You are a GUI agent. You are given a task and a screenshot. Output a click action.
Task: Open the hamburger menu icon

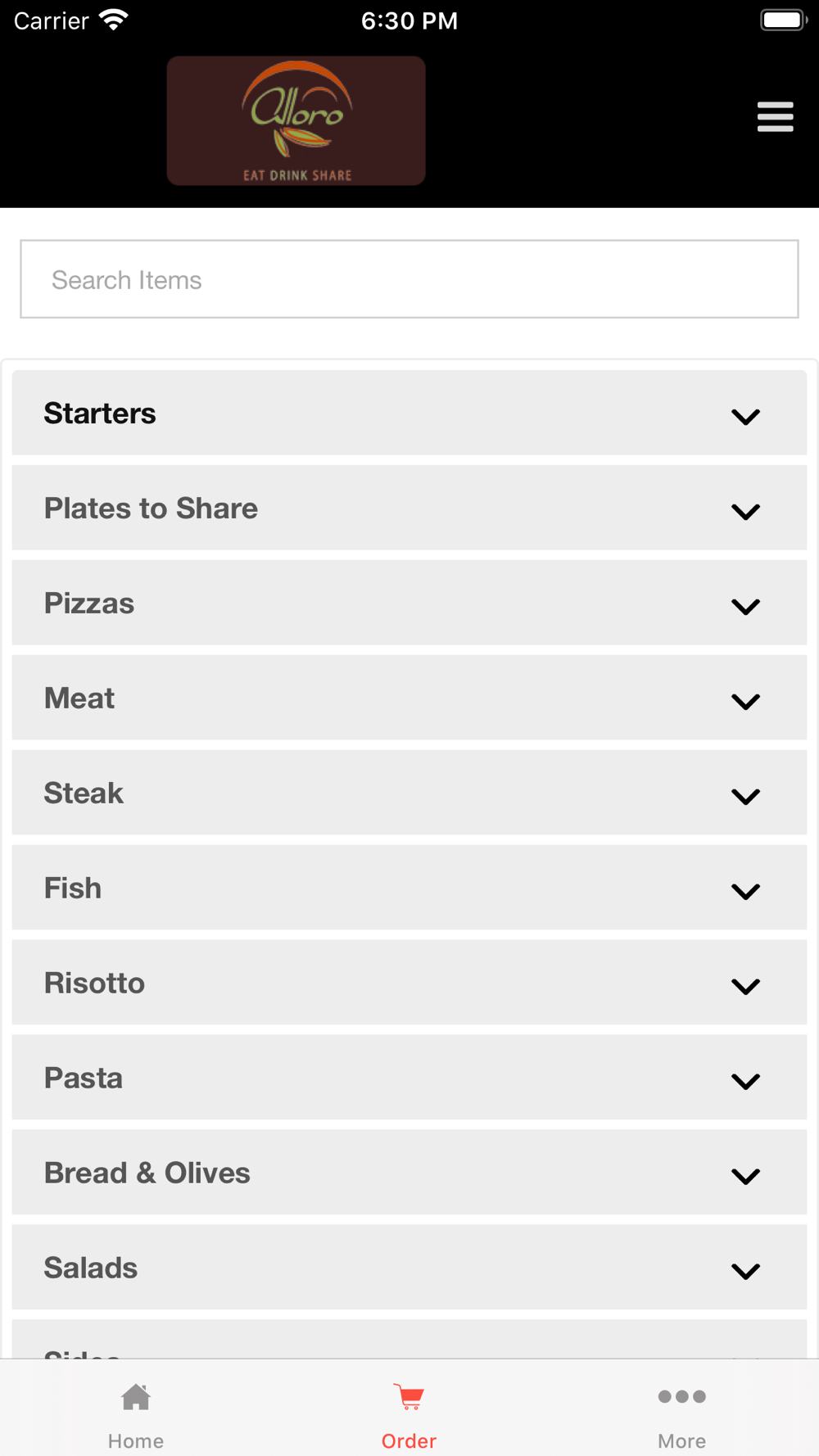[775, 117]
